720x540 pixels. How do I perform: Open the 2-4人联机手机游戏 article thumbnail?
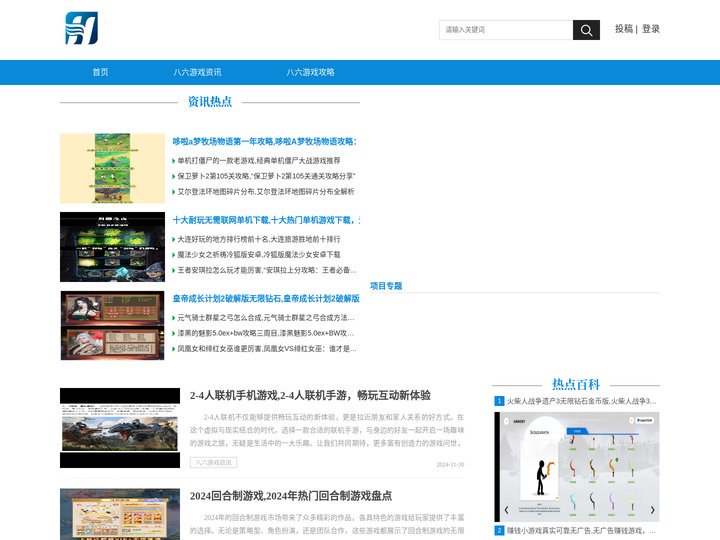point(120,428)
